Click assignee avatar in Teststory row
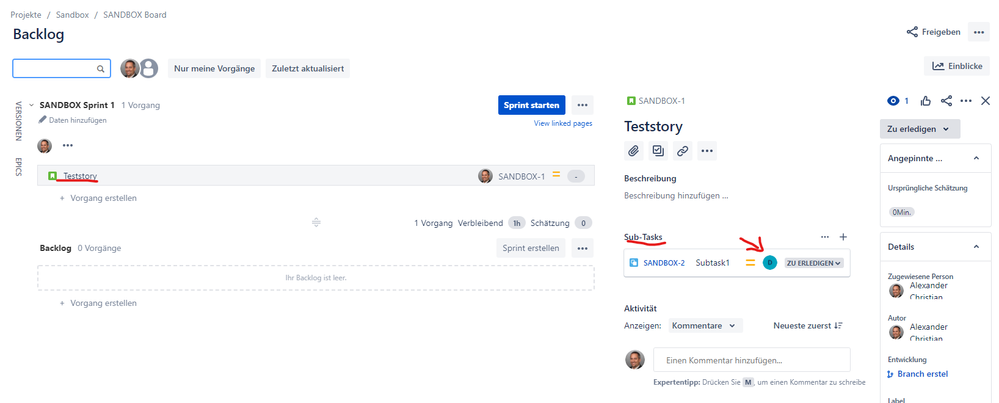 point(485,176)
